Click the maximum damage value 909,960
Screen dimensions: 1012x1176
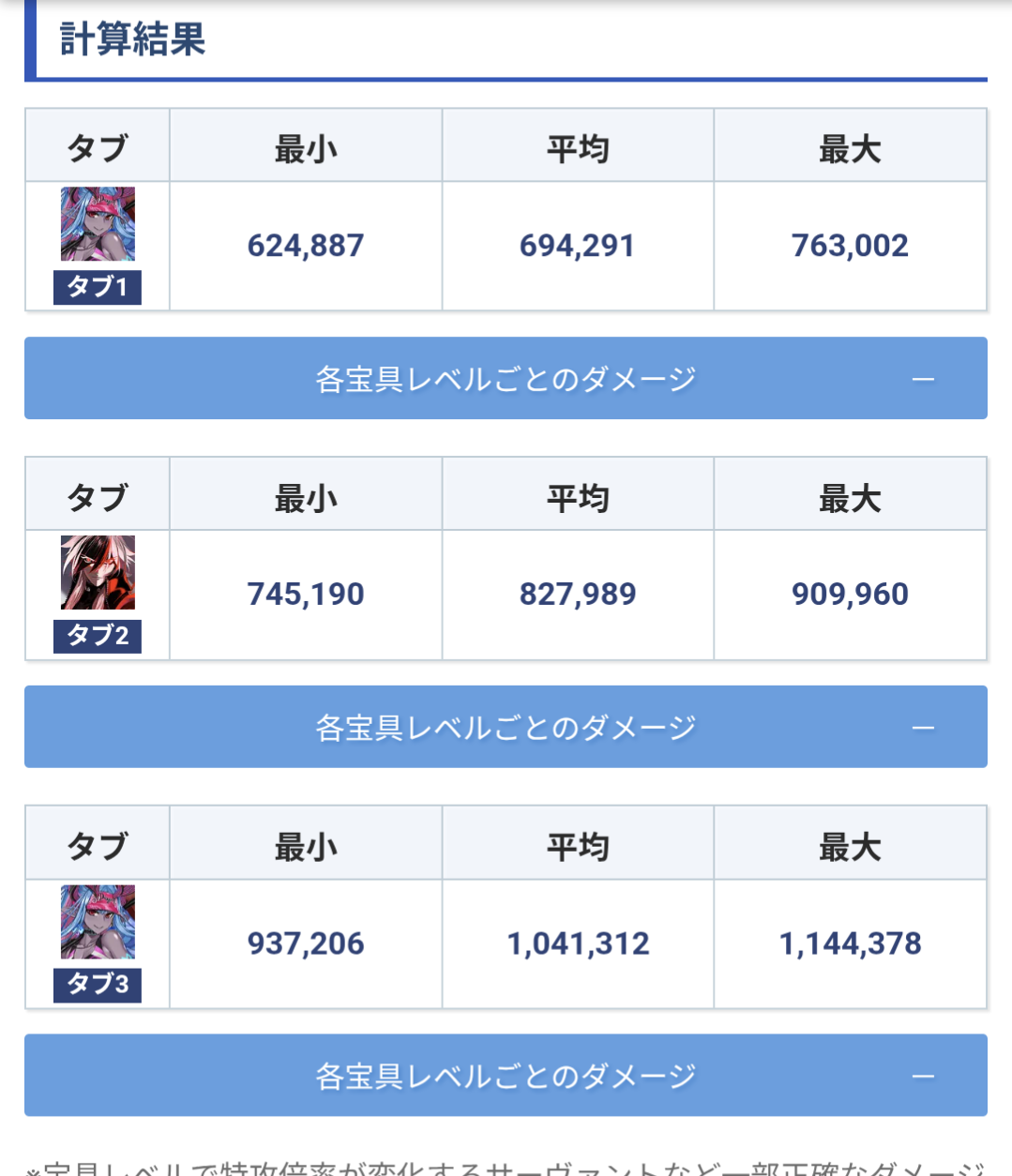(850, 595)
